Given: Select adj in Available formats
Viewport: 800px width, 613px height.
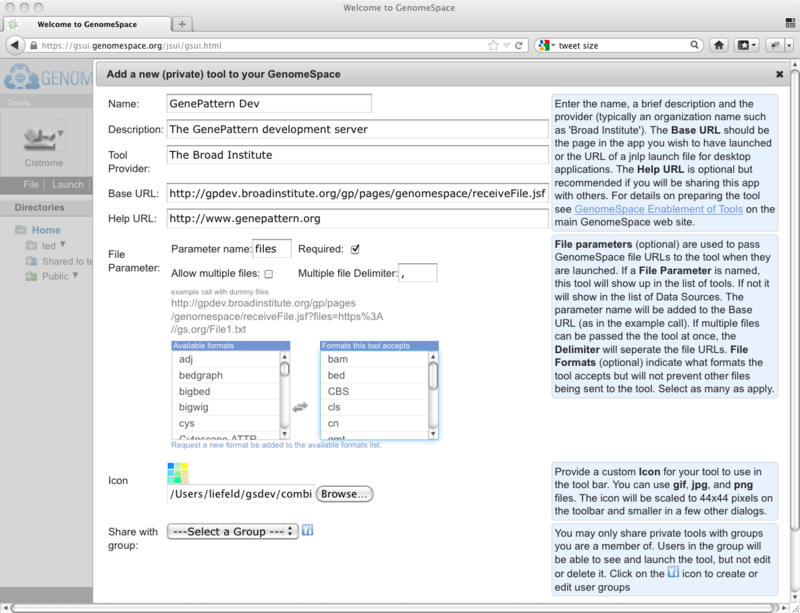Looking at the screenshot, I should click(226, 359).
